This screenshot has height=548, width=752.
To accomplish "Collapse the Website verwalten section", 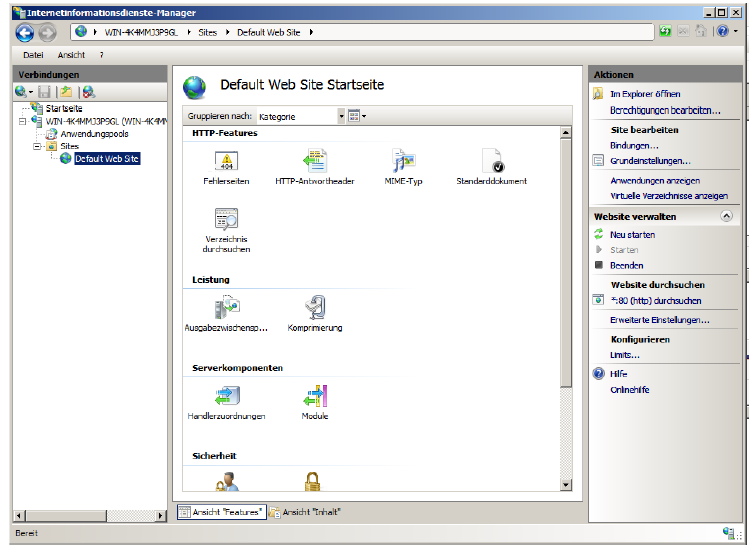I will (x=723, y=216).
